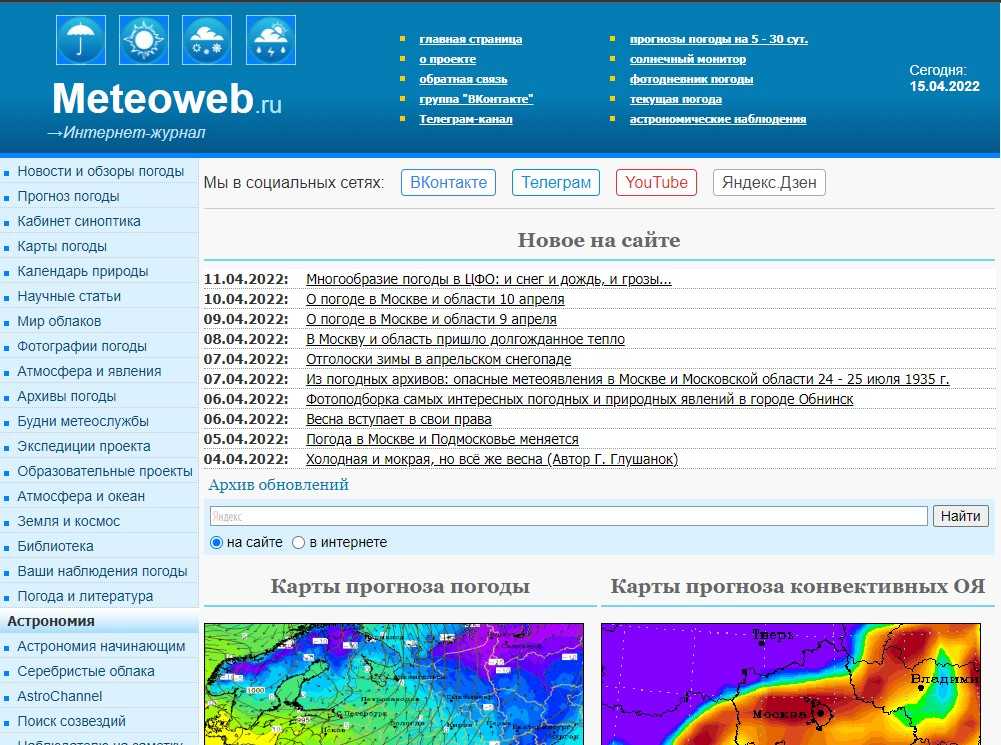Click the rain cloud weather icon
This screenshot has height=745, width=1001.
(270, 40)
